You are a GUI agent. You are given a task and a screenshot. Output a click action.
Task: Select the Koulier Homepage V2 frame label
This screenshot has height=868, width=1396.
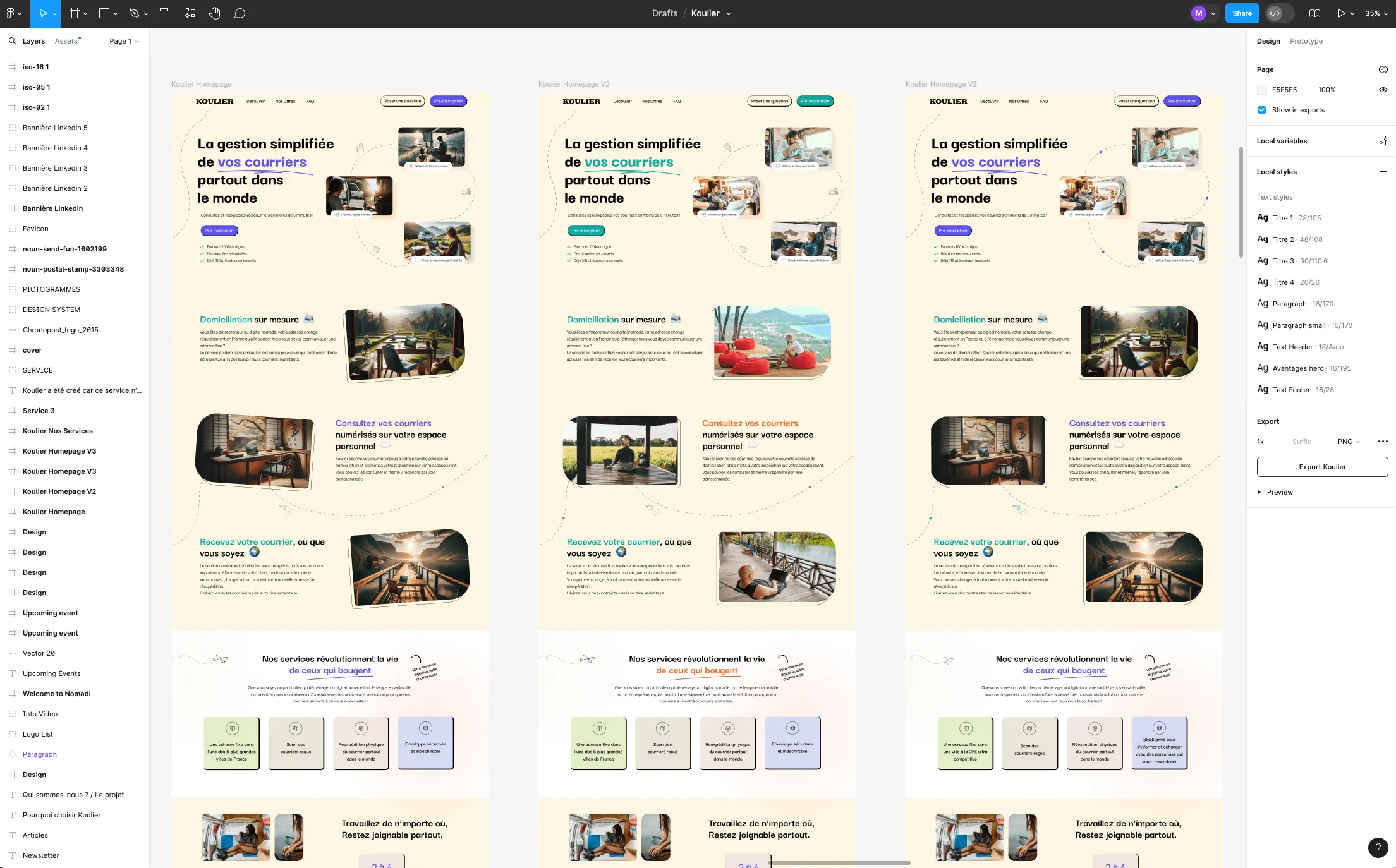tap(574, 84)
